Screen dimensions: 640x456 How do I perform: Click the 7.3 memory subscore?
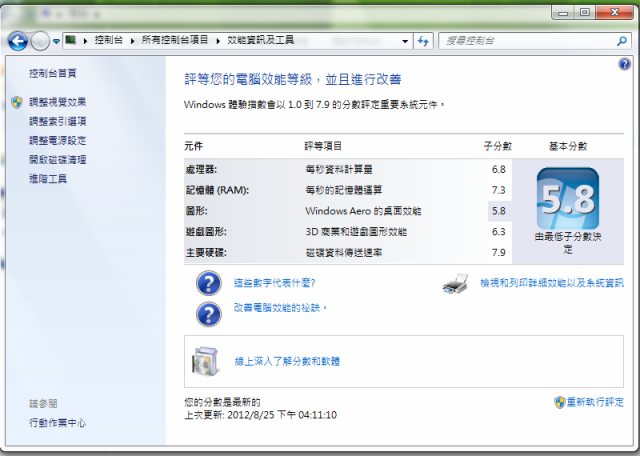pyautogui.click(x=499, y=190)
